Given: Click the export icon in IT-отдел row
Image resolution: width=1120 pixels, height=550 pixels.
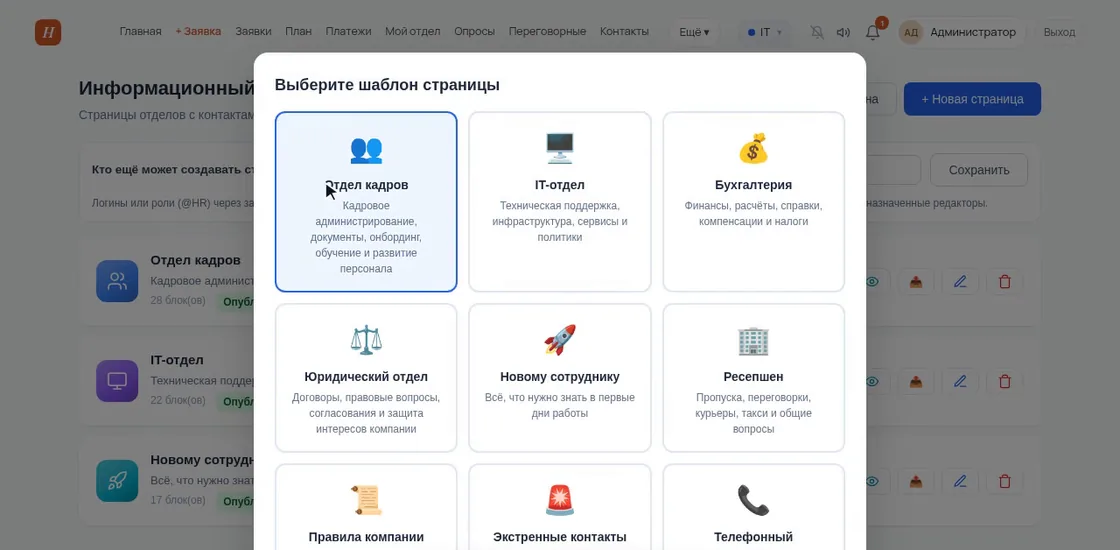Looking at the screenshot, I should pyautogui.click(x=916, y=381).
